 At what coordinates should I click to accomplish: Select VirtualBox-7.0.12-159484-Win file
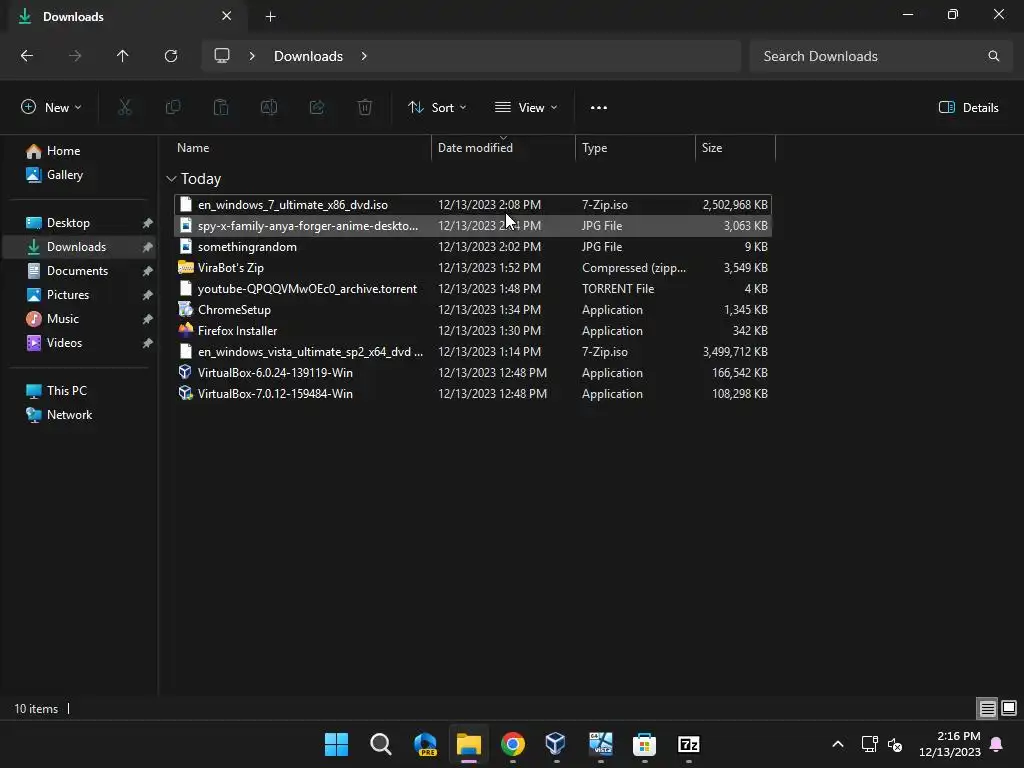[x=473, y=394]
